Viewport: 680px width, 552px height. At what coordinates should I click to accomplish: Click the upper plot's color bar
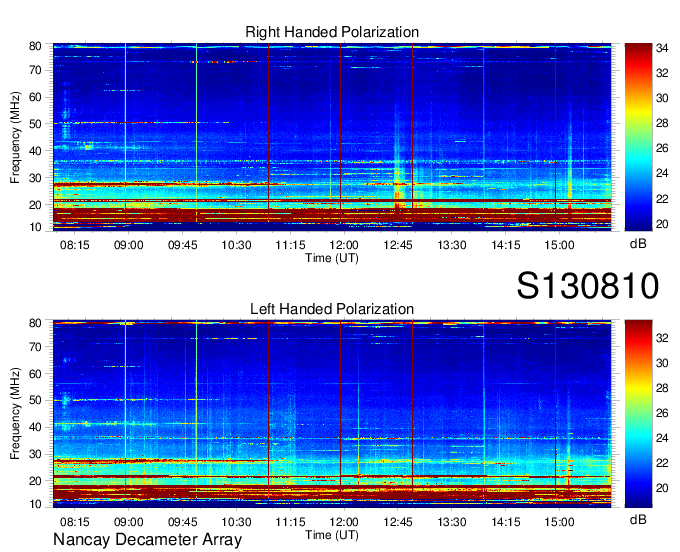(x=638, y=137)
